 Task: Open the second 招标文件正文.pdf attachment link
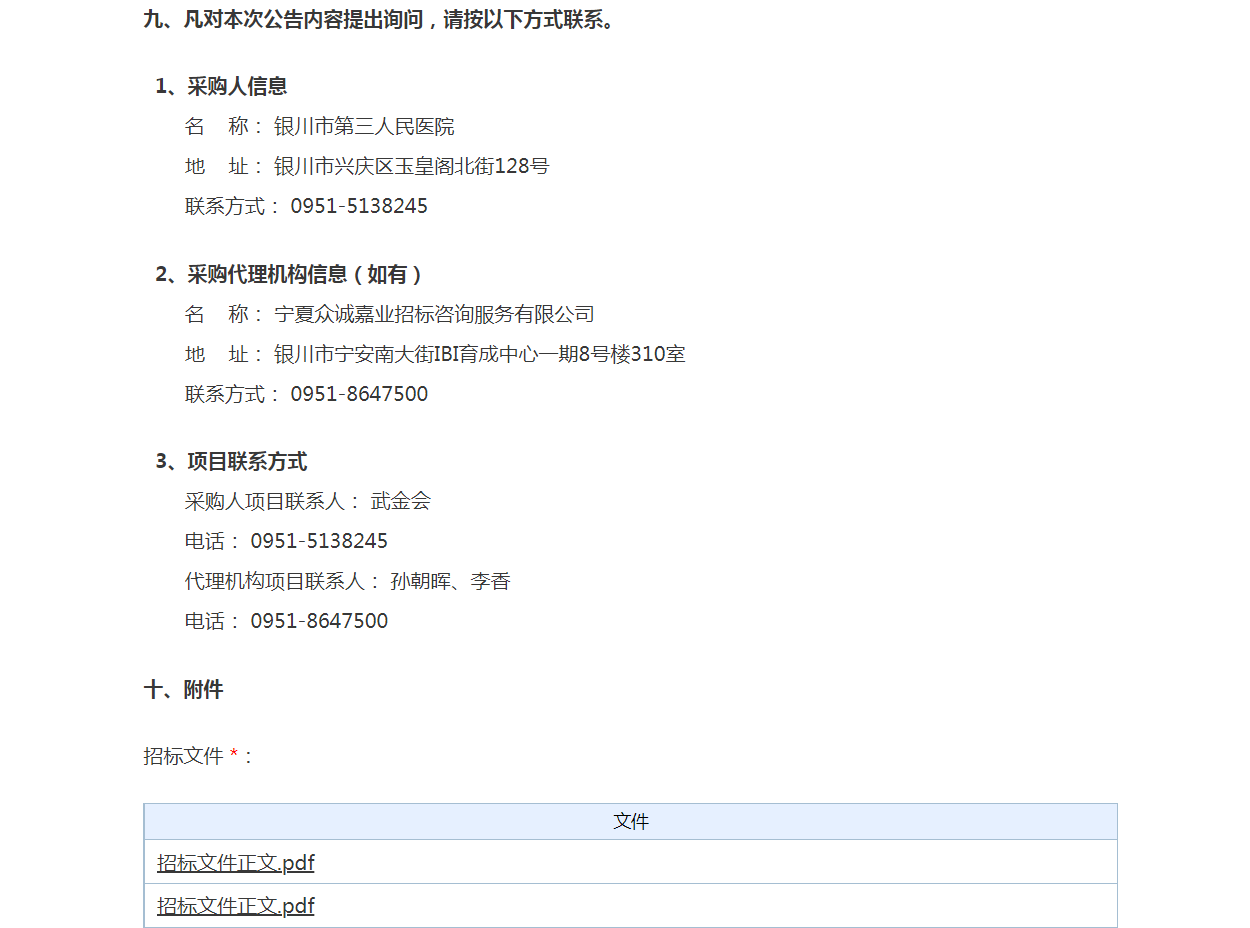(235, 906)
